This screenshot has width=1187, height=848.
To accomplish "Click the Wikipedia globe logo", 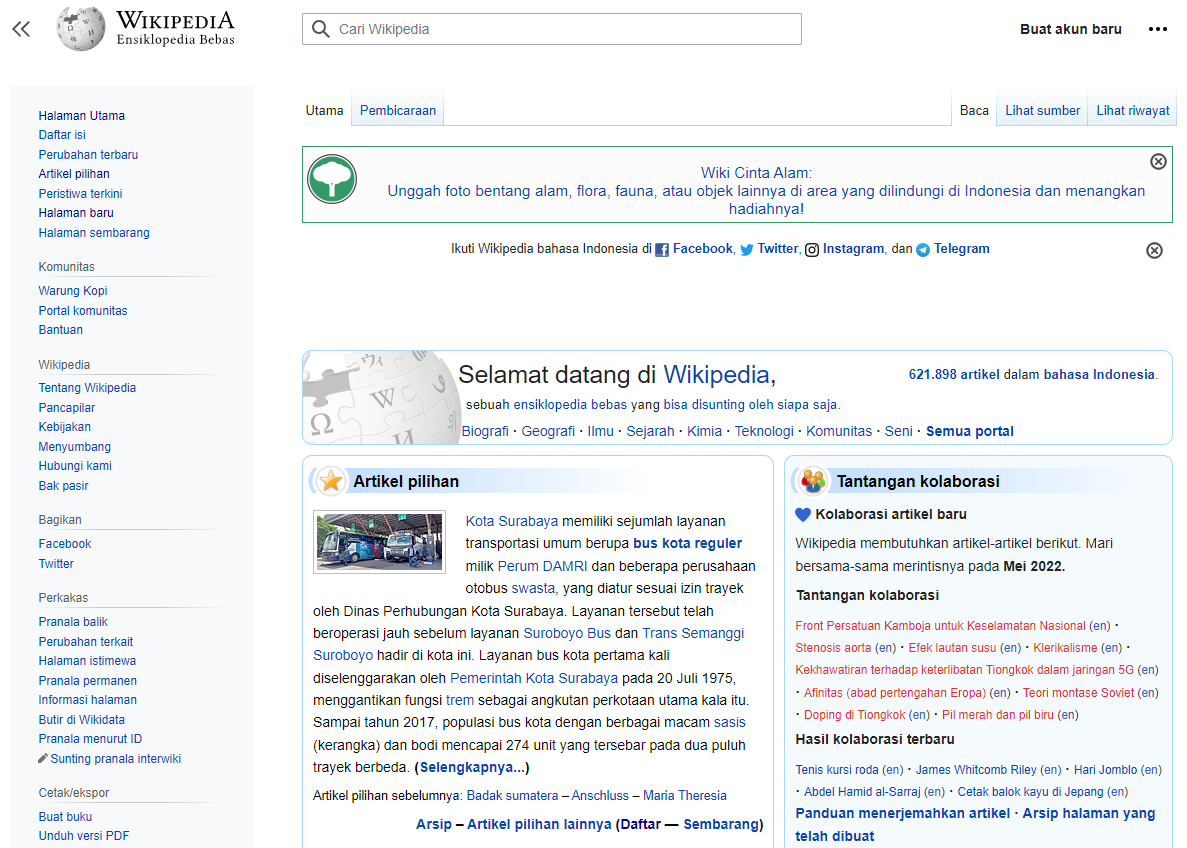I will pos(81,29).
